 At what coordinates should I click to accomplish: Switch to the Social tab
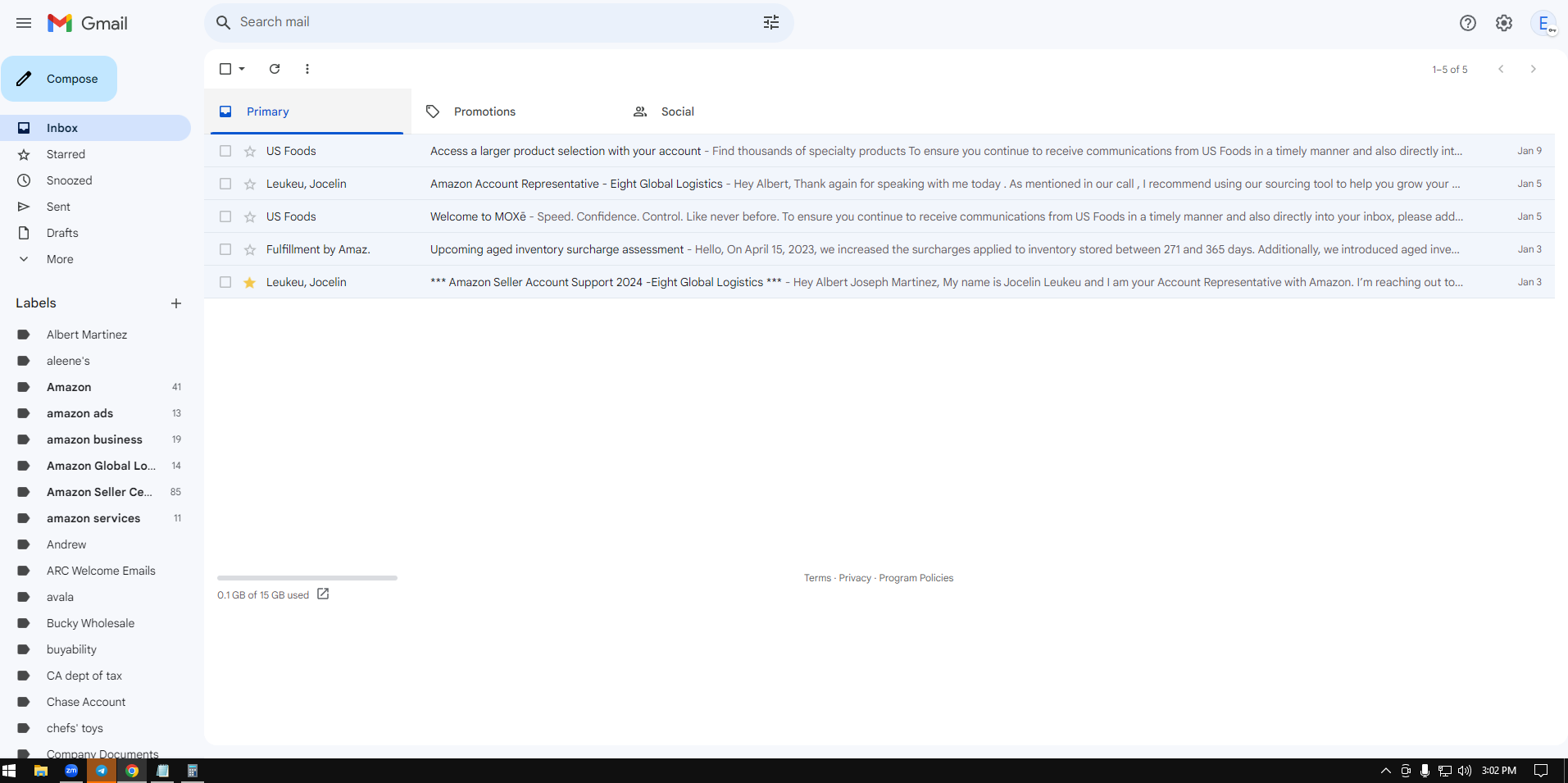[722, 112]
